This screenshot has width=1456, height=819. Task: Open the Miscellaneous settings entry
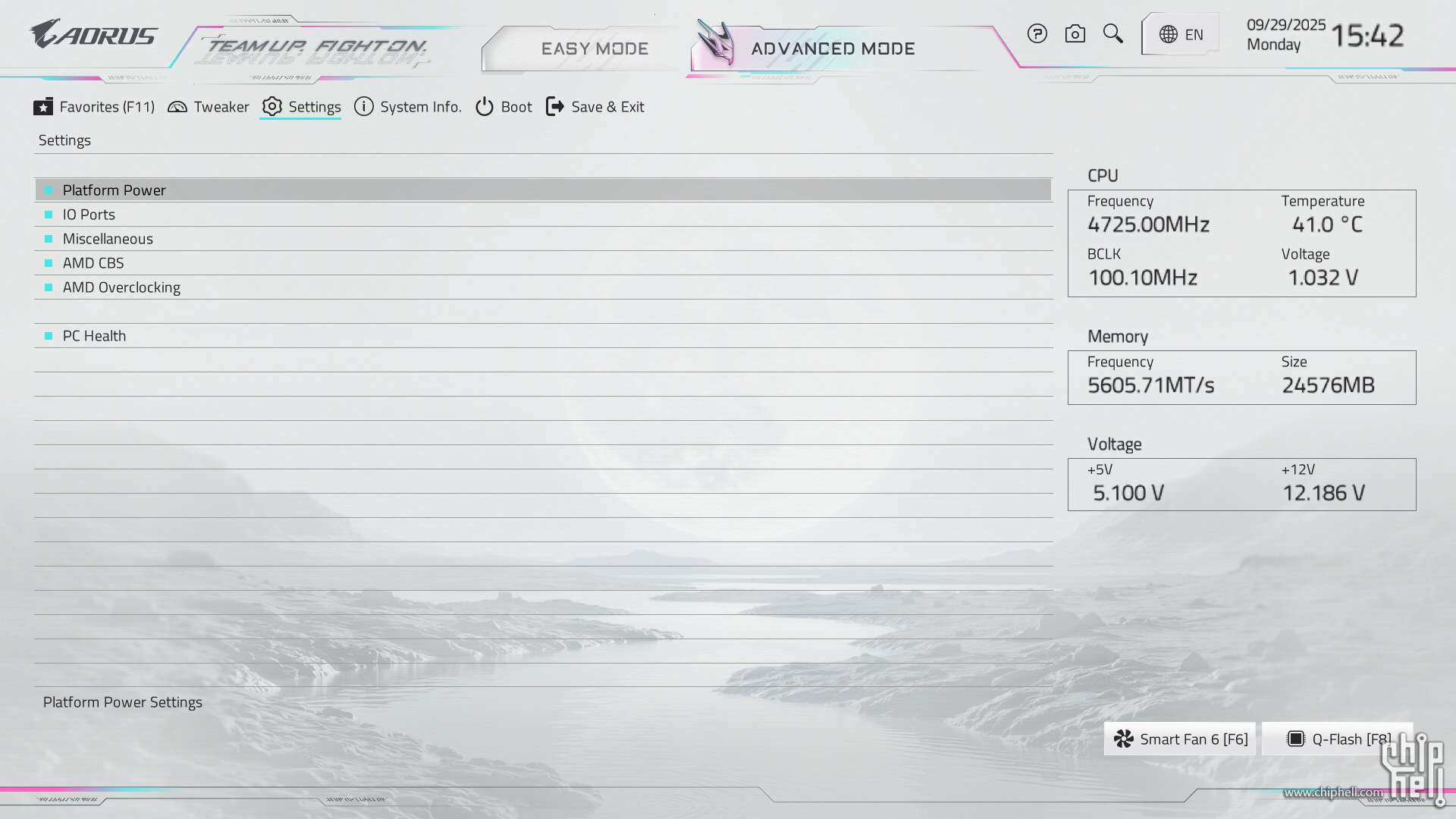click(108, 239)
